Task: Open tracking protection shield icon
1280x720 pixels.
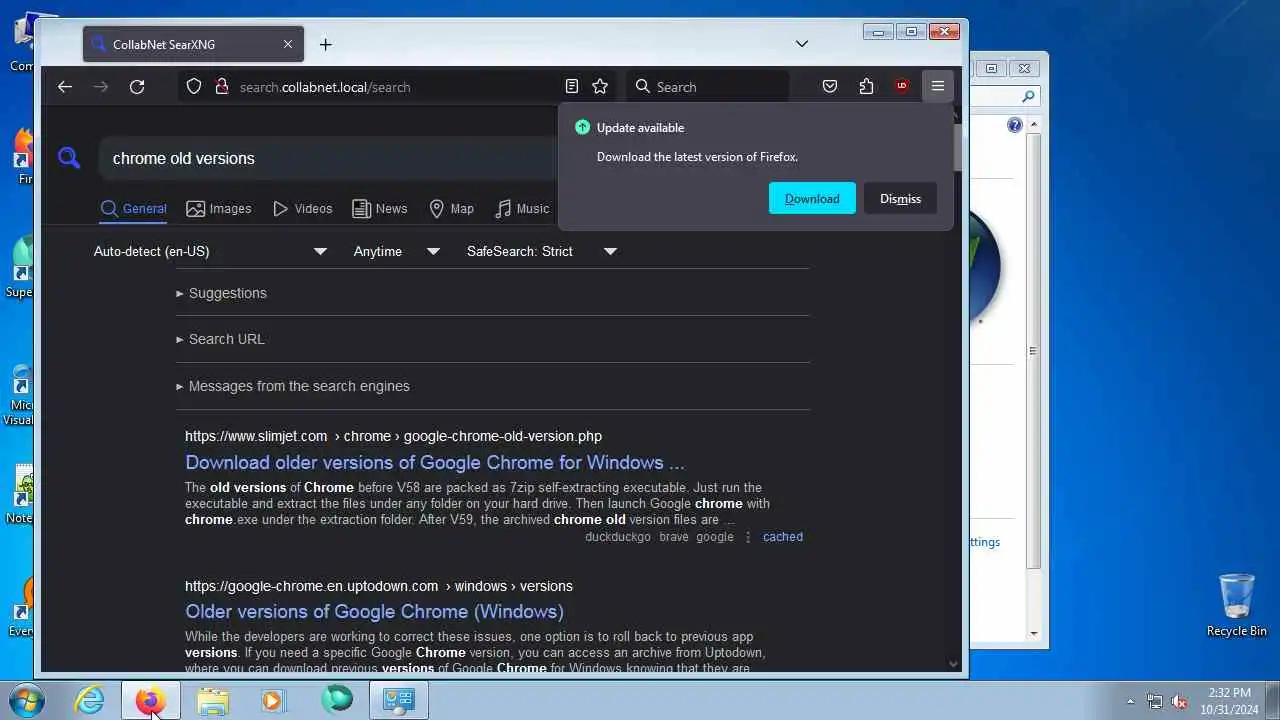Action: (x=194, y=87)
